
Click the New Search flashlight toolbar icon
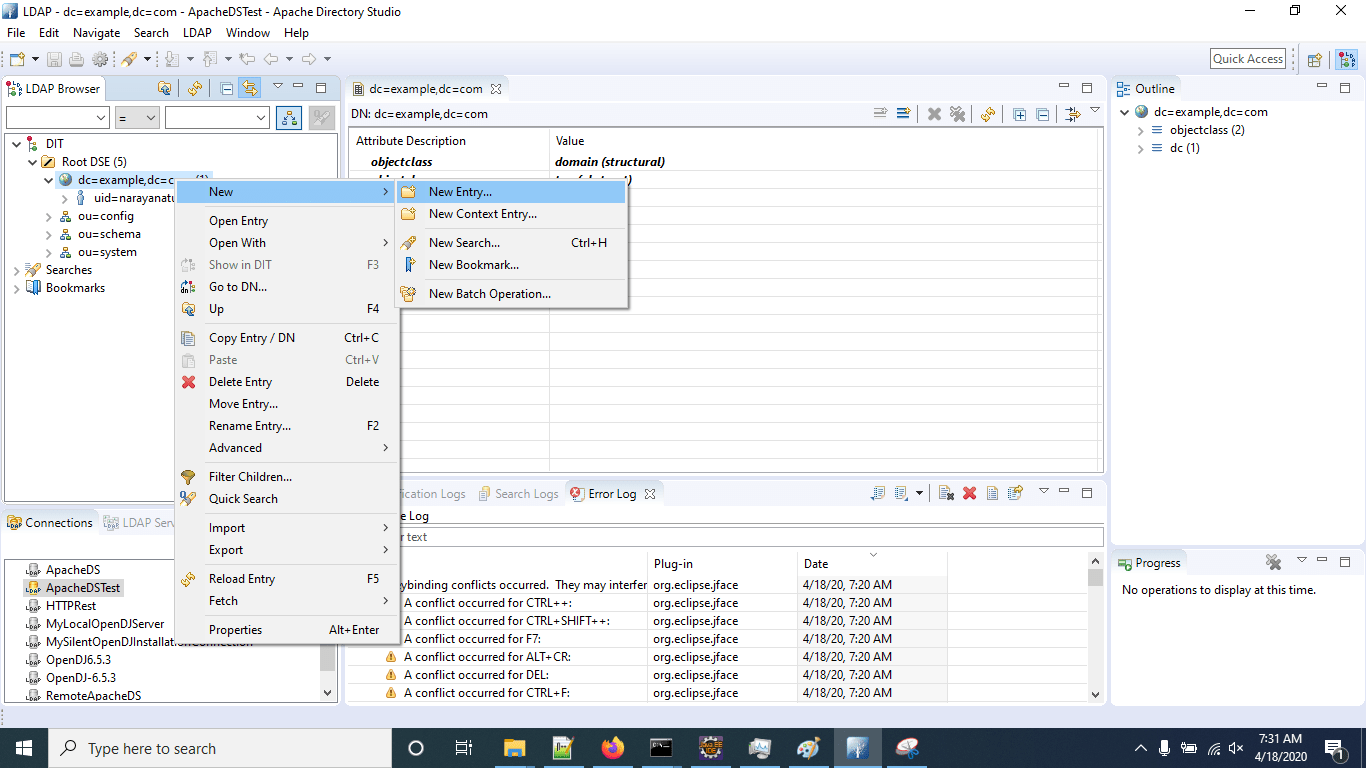129,59
